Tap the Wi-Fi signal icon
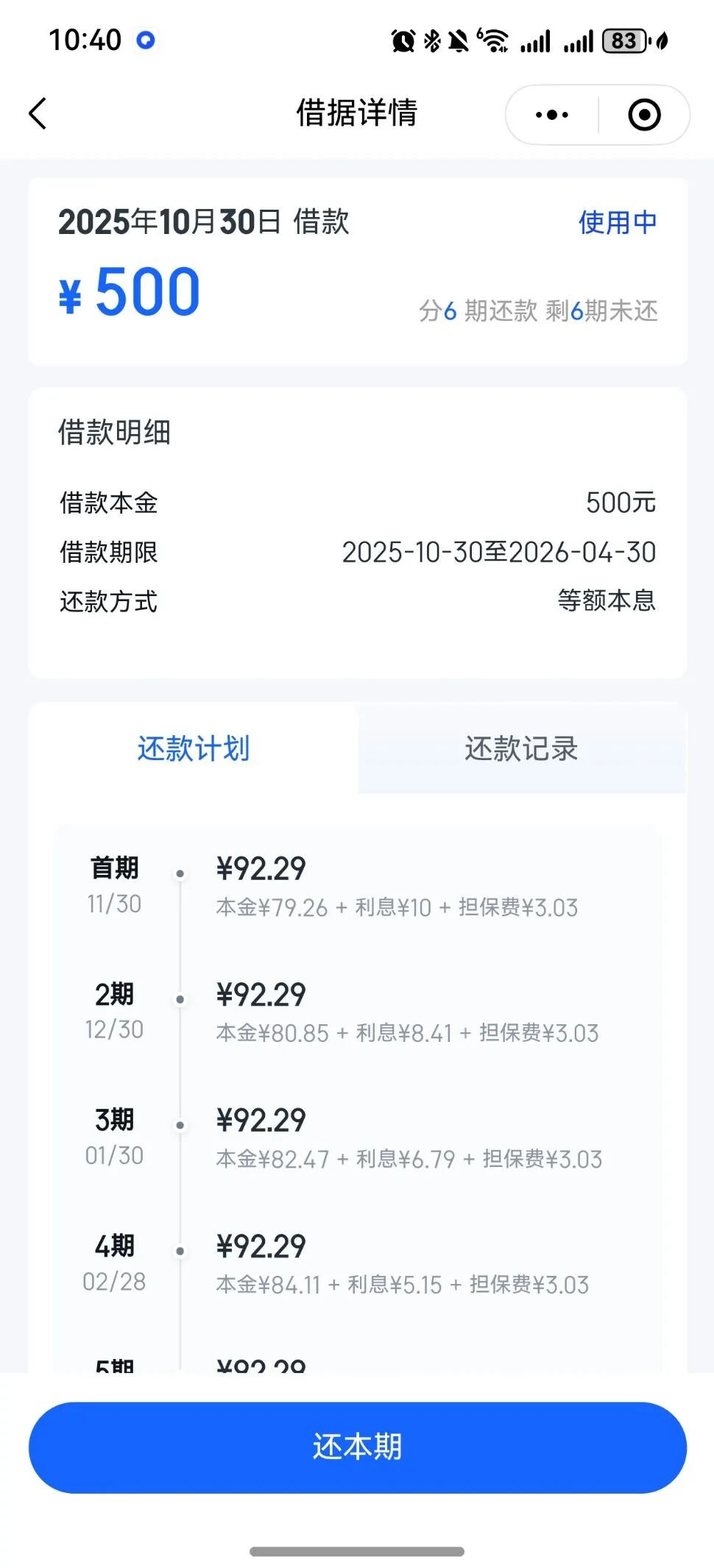This screenshot has width=714, height=1568. pyautogui.click(x=493, y=41)
